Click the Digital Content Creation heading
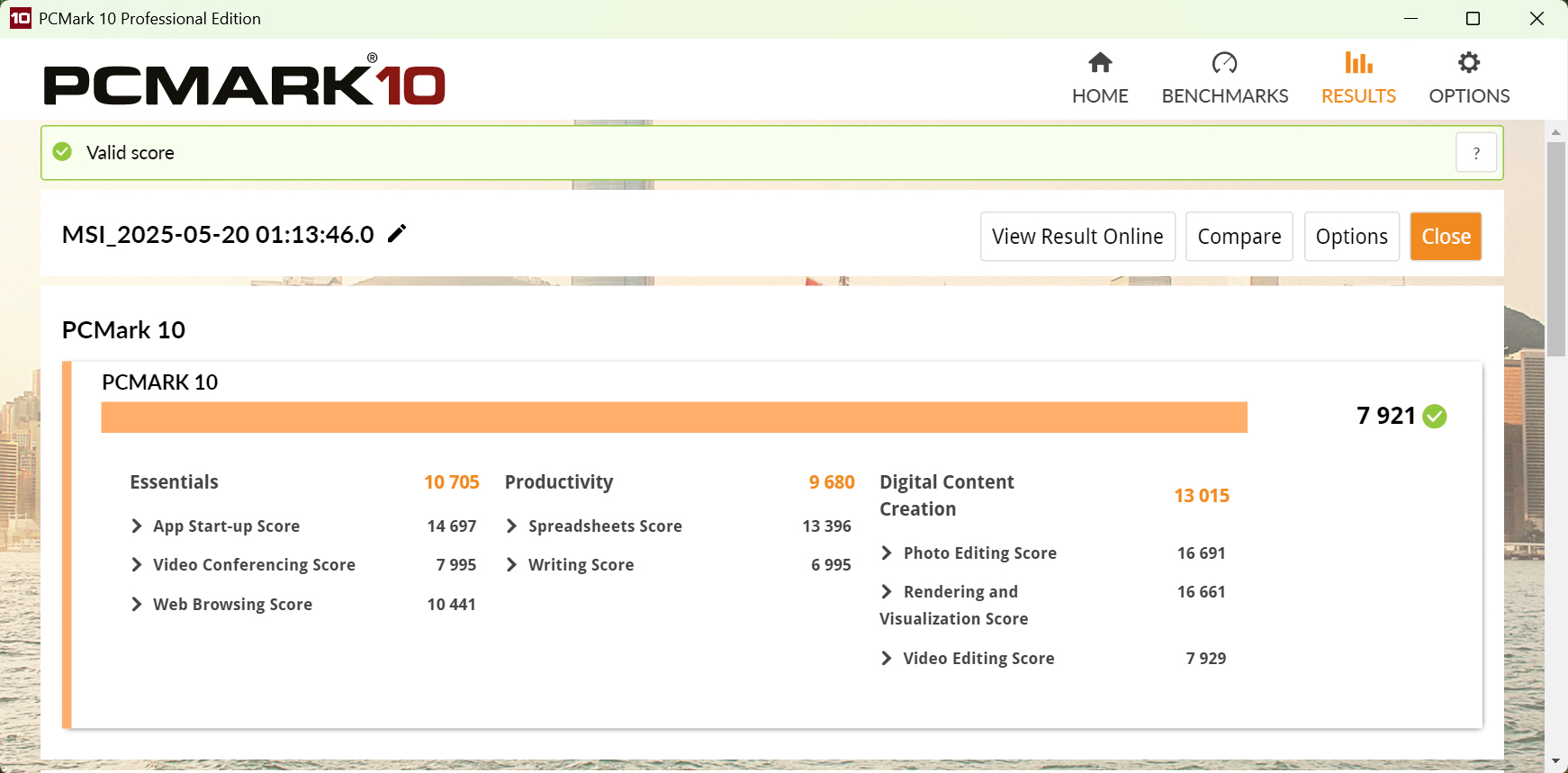The image size is (1568, 773). coord(947,496)
